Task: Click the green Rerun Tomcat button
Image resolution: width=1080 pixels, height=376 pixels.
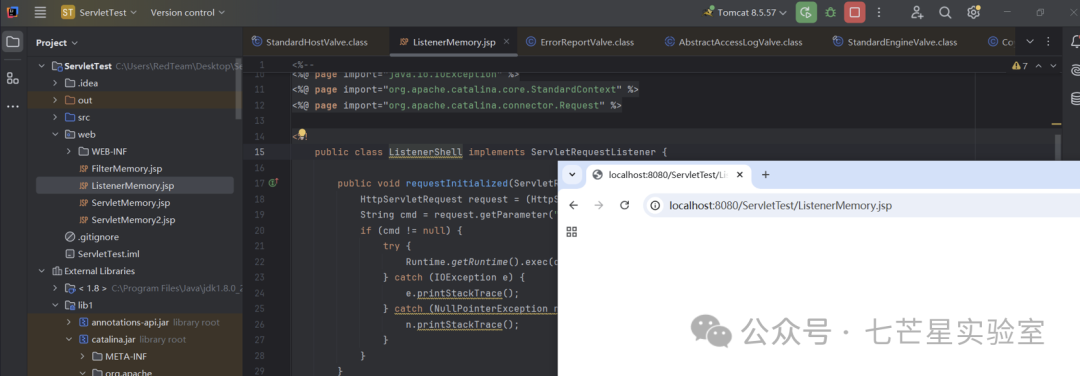Action: [x=806, y=12]
